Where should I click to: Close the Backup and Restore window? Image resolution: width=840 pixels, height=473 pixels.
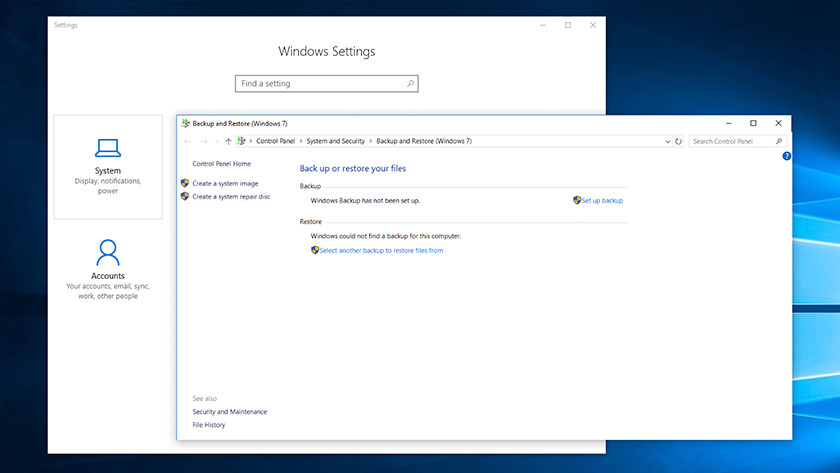tap(778, 123)
